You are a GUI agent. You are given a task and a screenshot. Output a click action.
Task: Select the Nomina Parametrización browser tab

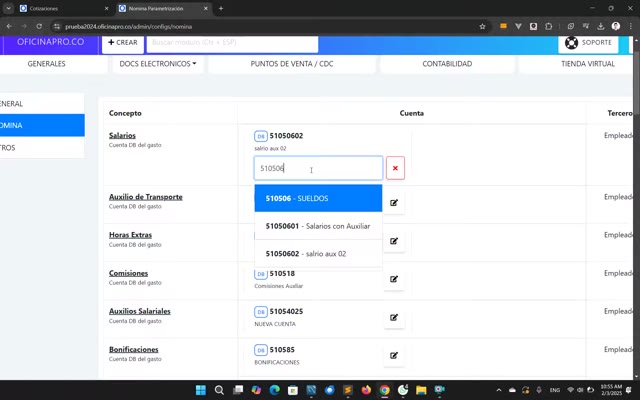click(x=162, y=8)
